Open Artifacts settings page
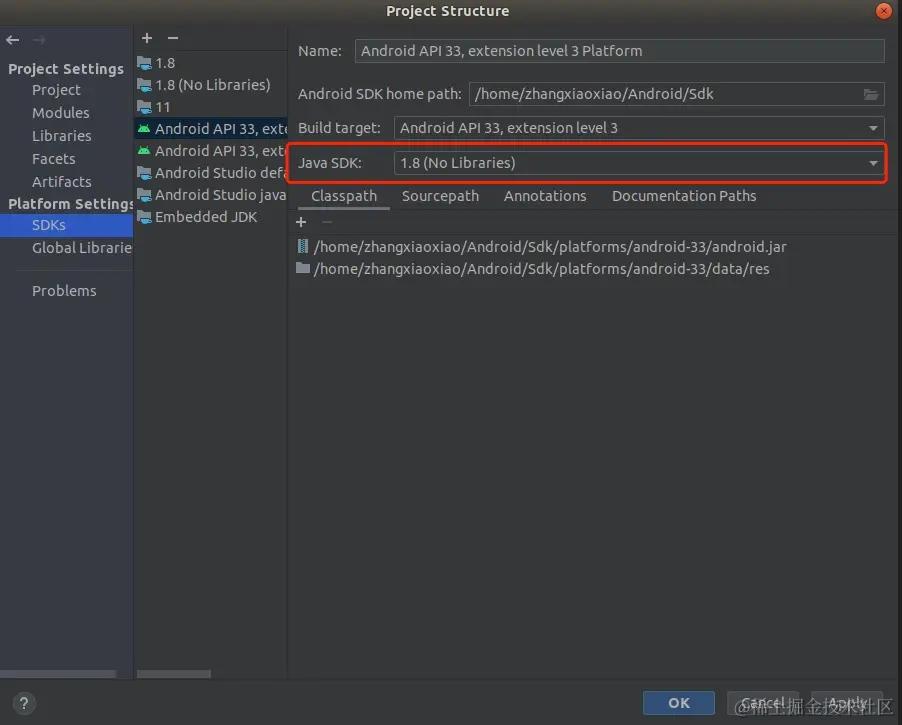This screenshot has height=725, width=902. [62, 182]
